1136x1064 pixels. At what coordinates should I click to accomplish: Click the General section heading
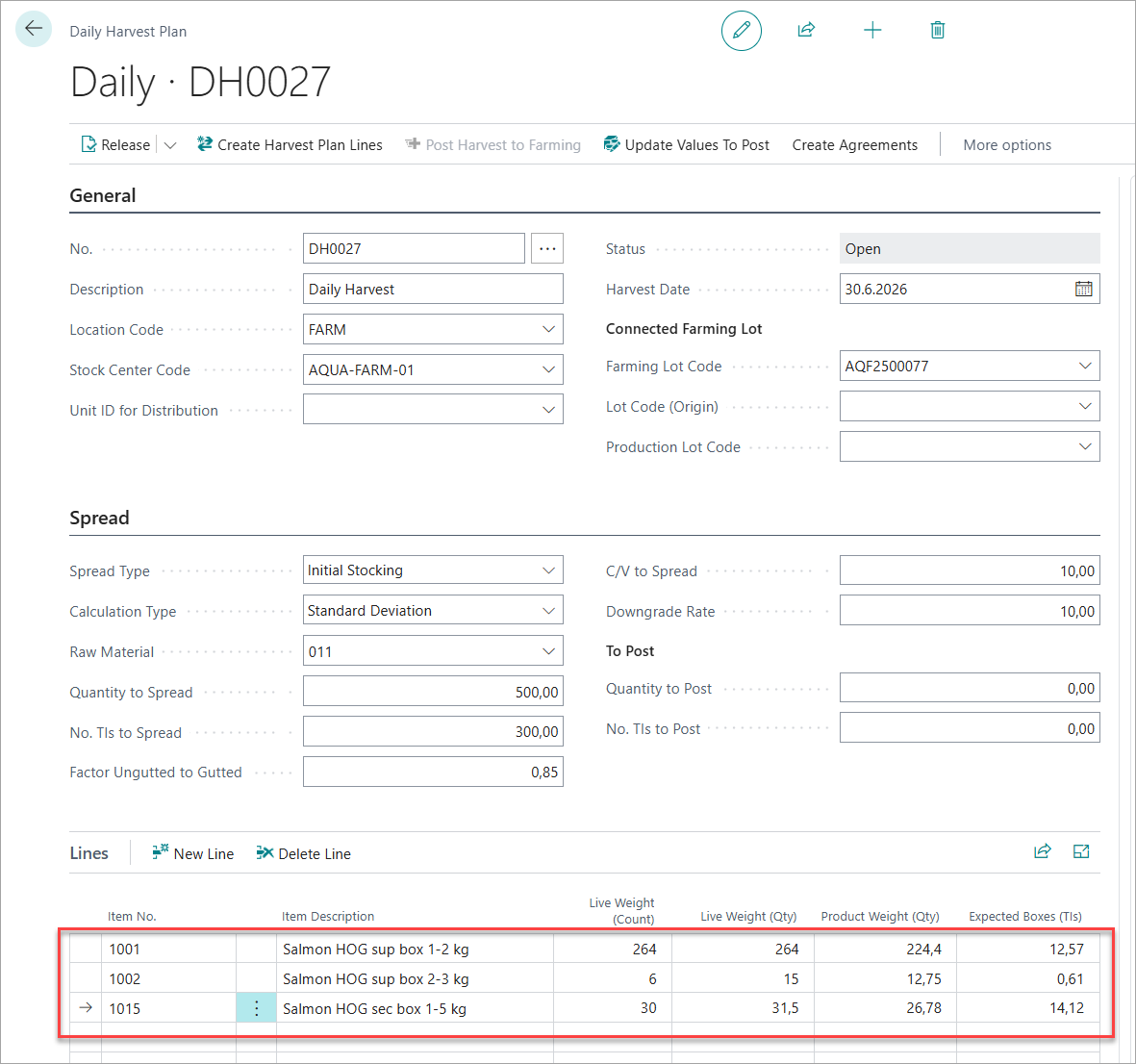103,195
